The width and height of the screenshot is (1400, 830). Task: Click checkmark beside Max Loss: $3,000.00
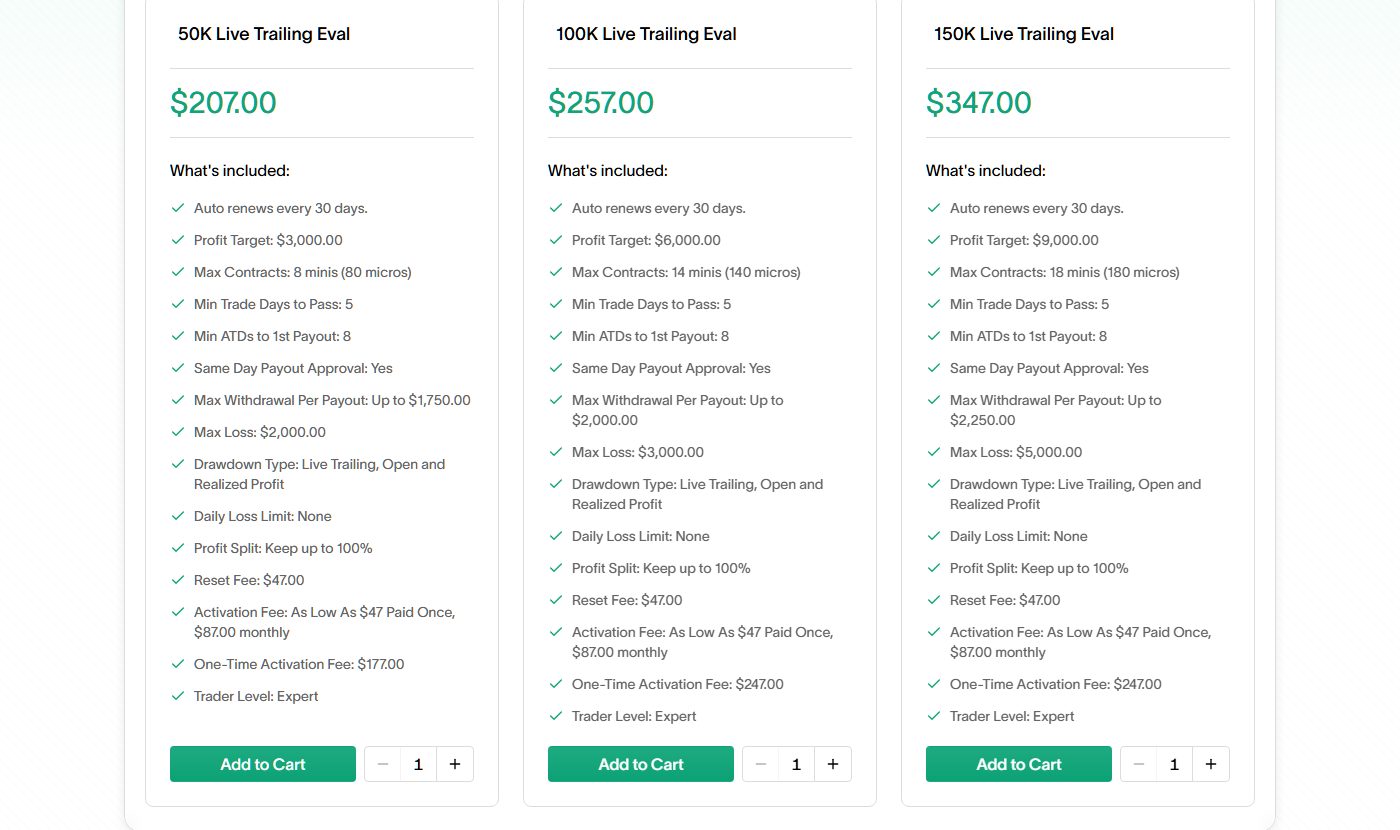pyautogui.click(x=556, y=452)
